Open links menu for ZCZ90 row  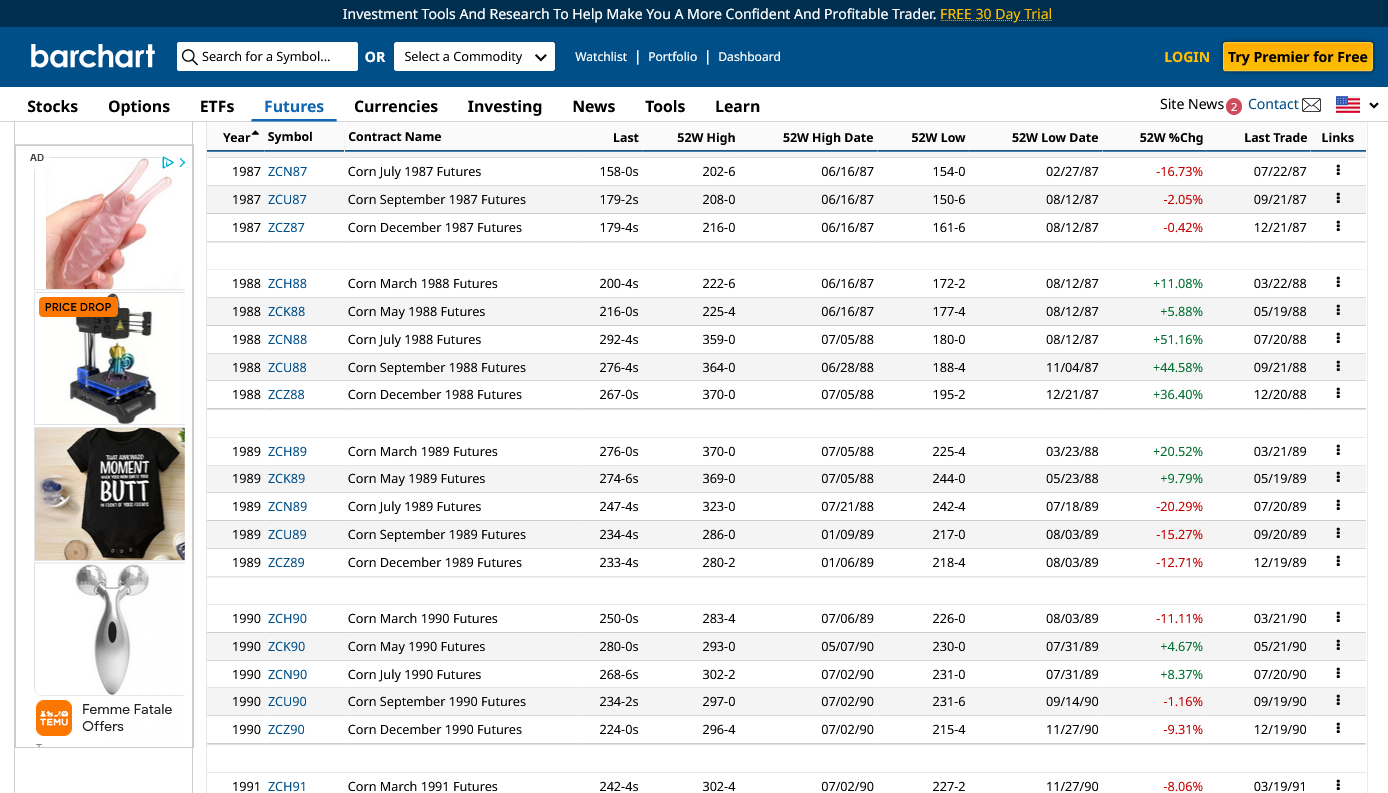(1338, 729)
